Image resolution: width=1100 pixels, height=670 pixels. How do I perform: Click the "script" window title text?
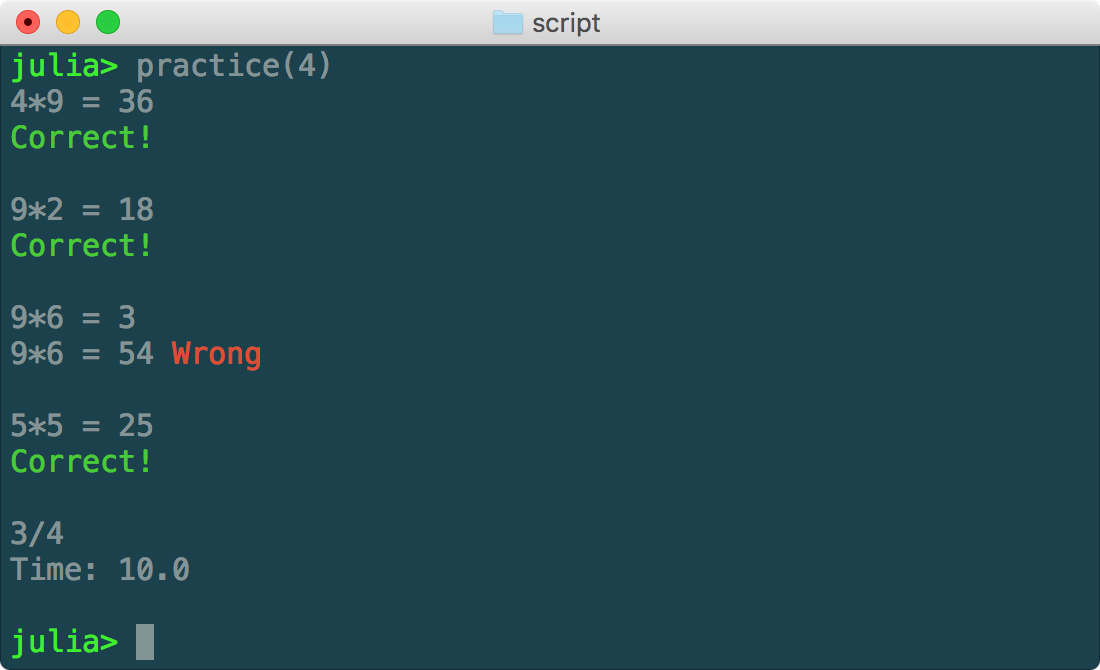[566, 22]
